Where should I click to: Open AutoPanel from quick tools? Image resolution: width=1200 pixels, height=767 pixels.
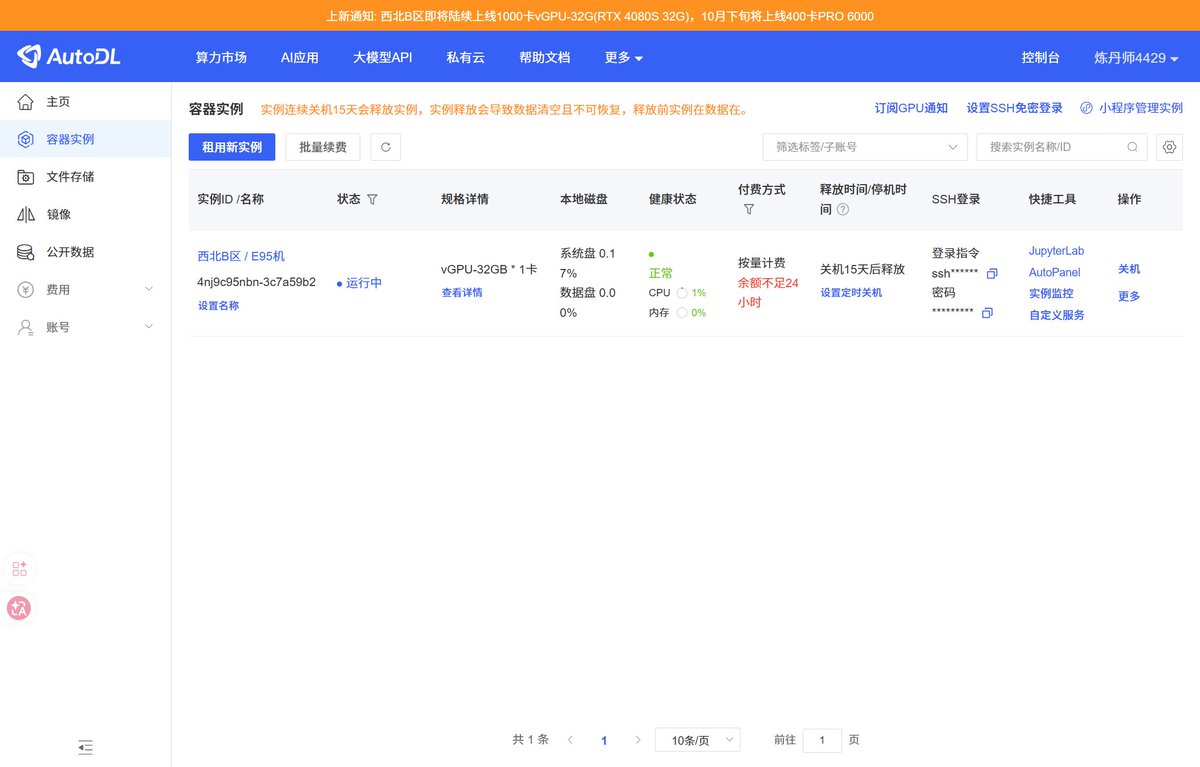pyautogui.click(x=1055, y=272)
